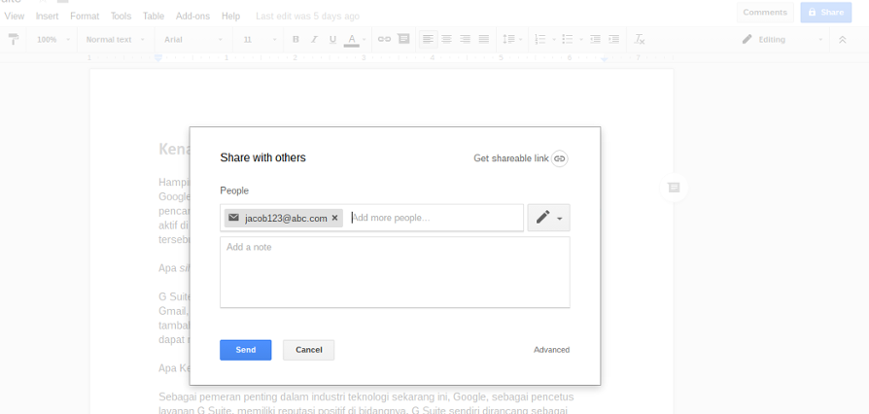
Task: Center align text
Action: click(x=447, y=39)
